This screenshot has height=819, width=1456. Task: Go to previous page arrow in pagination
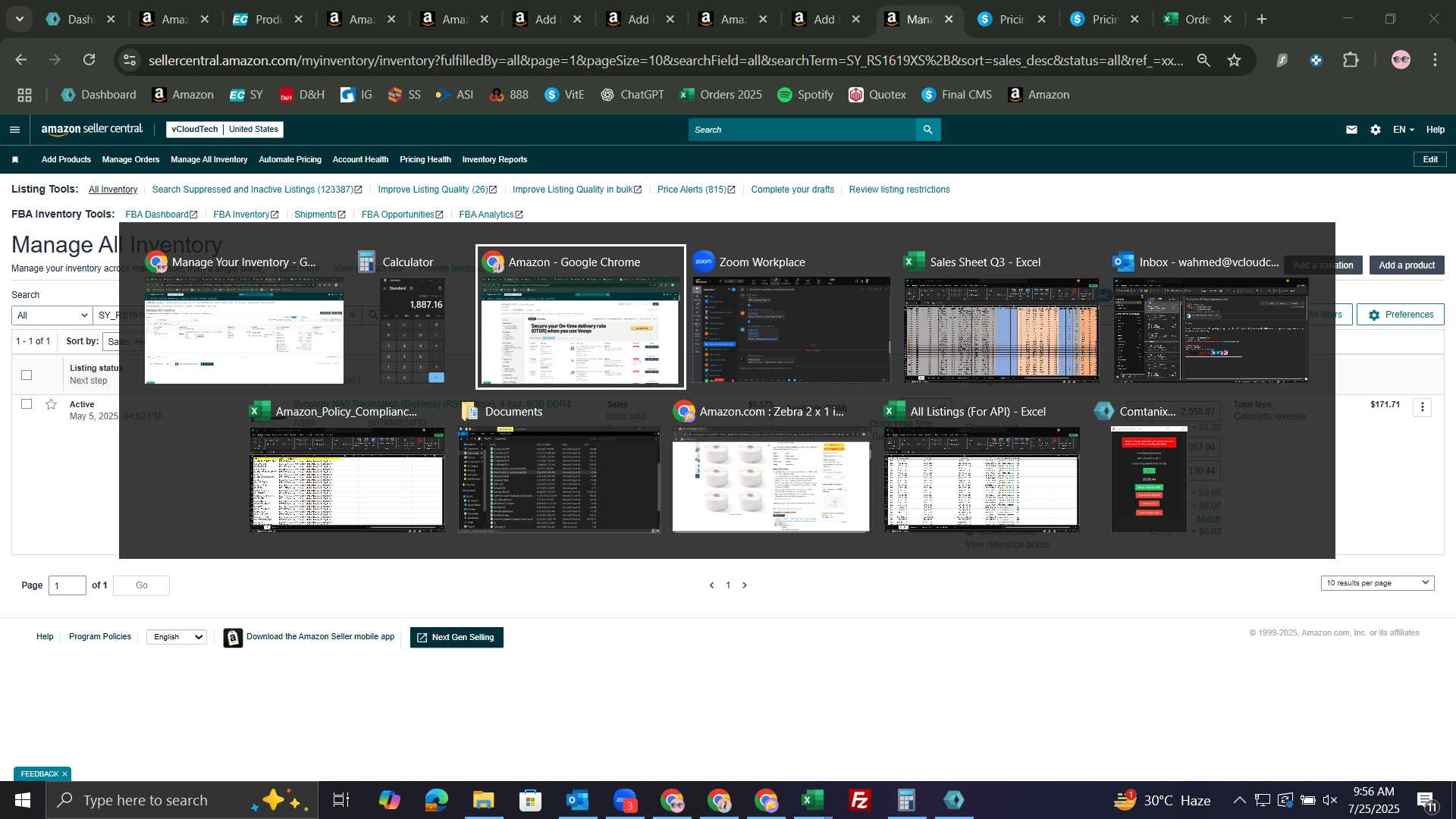tap(711, 585)
